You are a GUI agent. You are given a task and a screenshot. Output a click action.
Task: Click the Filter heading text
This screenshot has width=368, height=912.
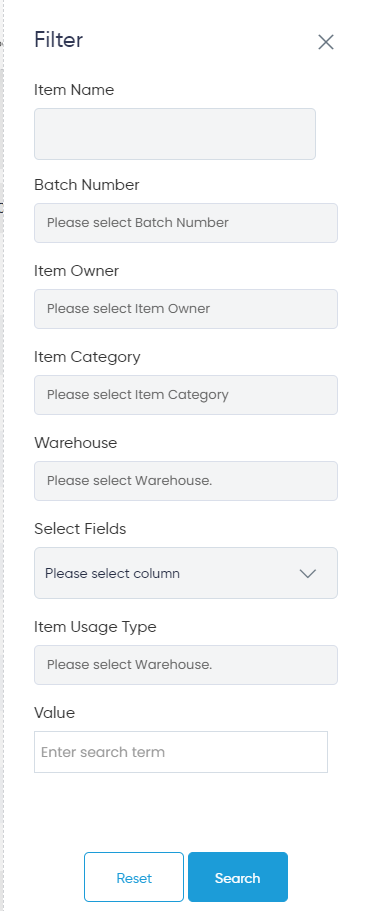click(59, 40)
